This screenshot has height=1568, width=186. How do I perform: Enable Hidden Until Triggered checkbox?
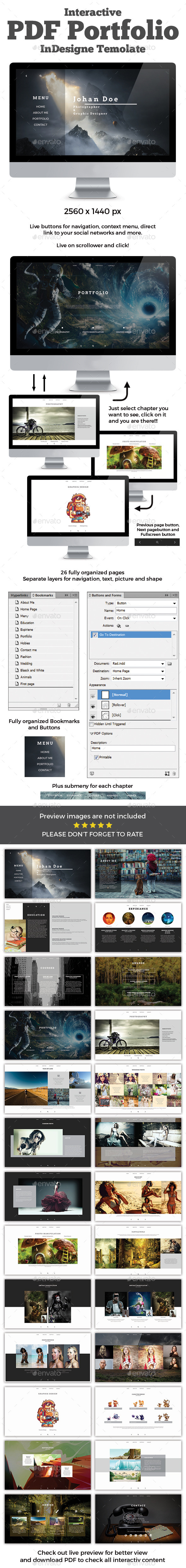pos(92,724)
